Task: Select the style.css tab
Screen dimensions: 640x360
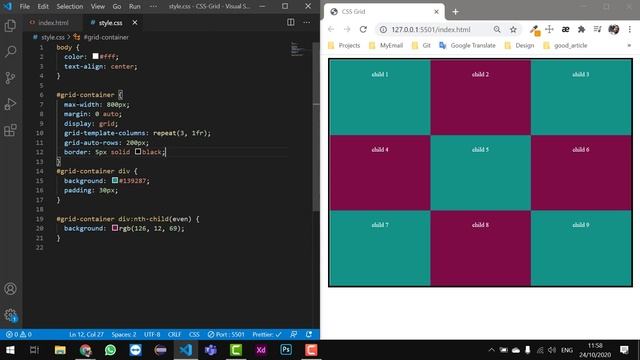Action: 110,22
